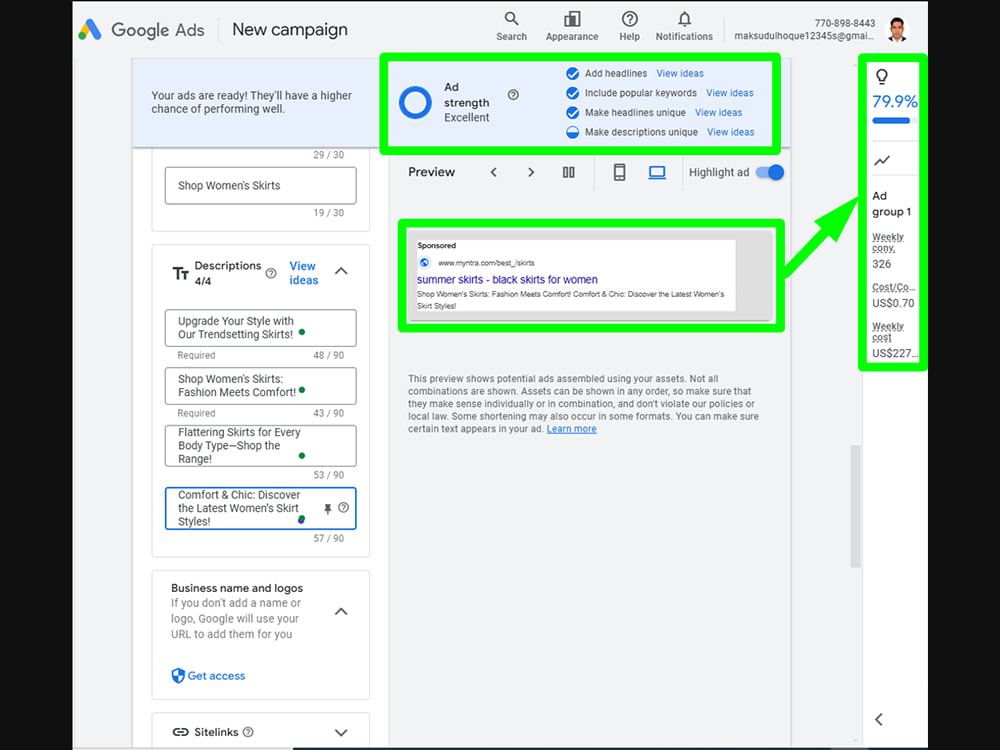Screen dimensions: 1000x750
Task: Click the optimization score progress bar
Action: 895,121
